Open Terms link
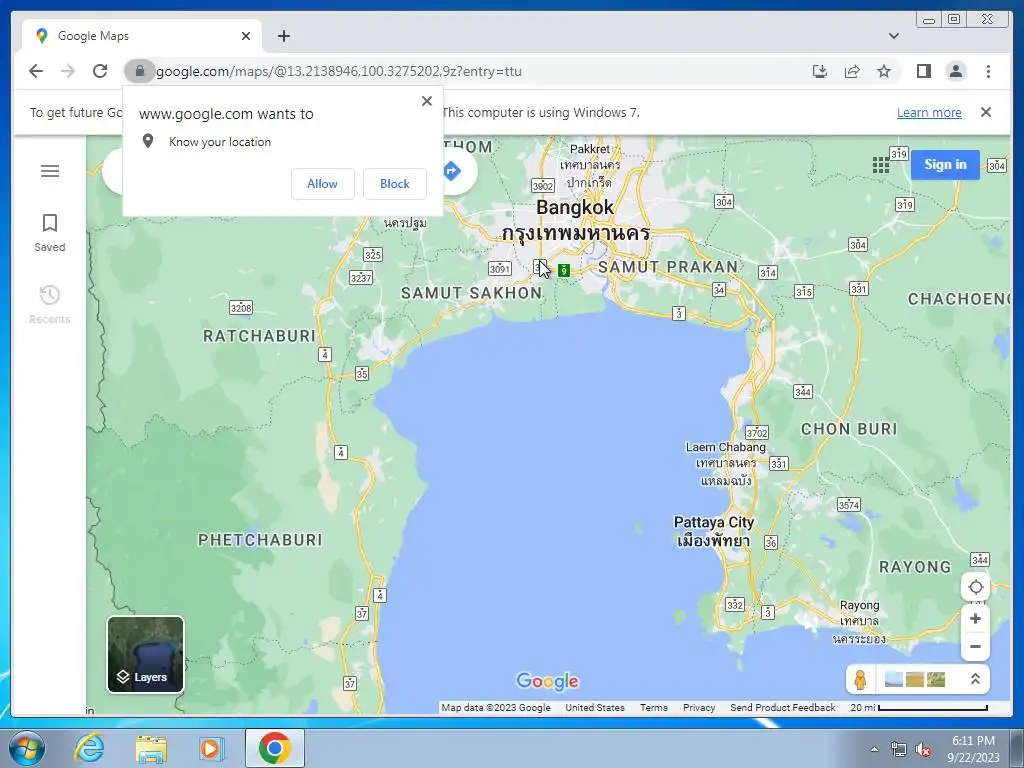The image size is (1024, 768). pyautogui.click(x=654, y=707)
